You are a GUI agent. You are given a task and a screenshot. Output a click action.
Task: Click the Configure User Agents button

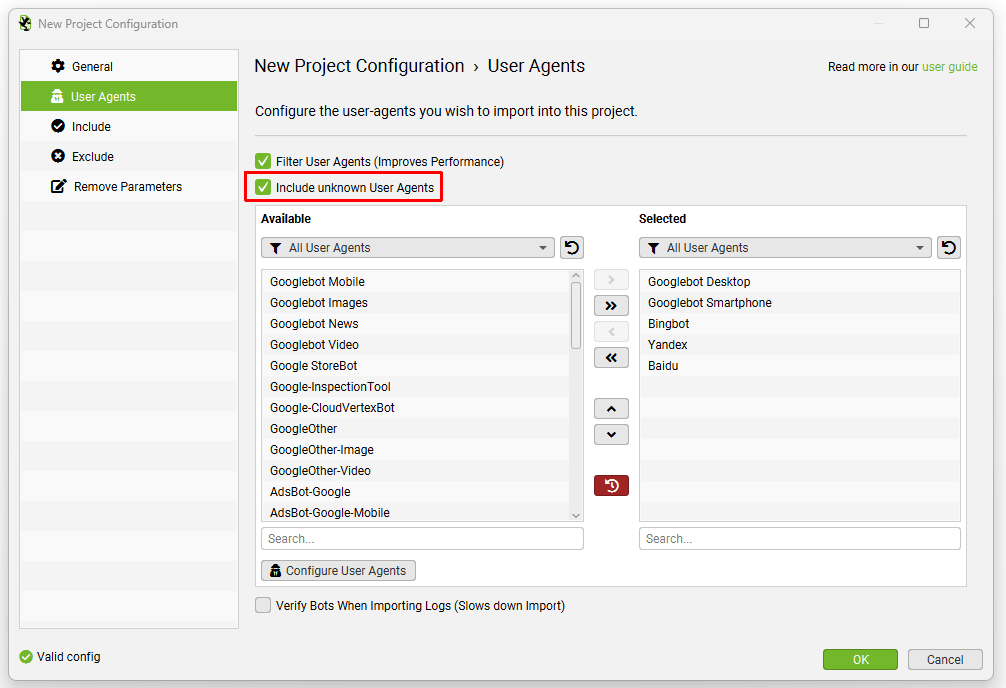click(x=338, y=571)
